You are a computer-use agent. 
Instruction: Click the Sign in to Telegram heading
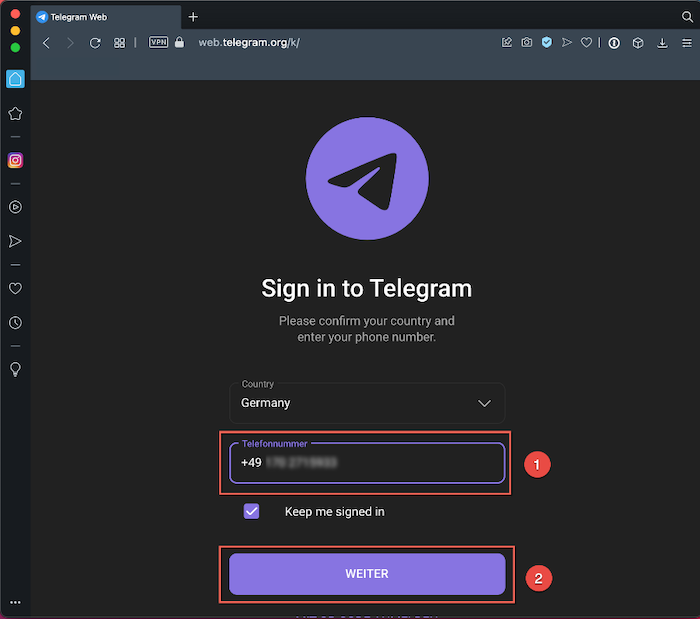click(367, 288)
